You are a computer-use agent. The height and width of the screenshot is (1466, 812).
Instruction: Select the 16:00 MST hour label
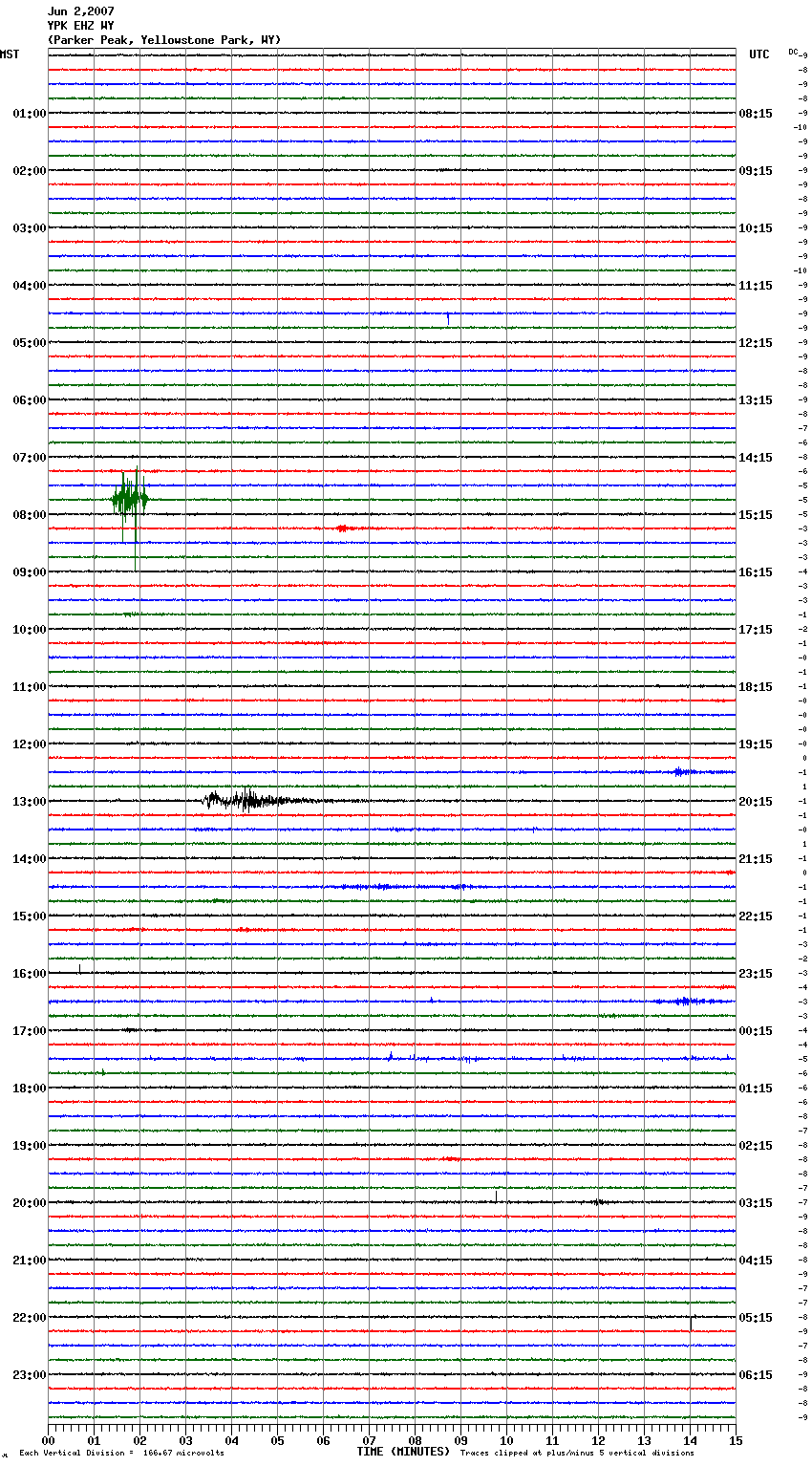30,974
